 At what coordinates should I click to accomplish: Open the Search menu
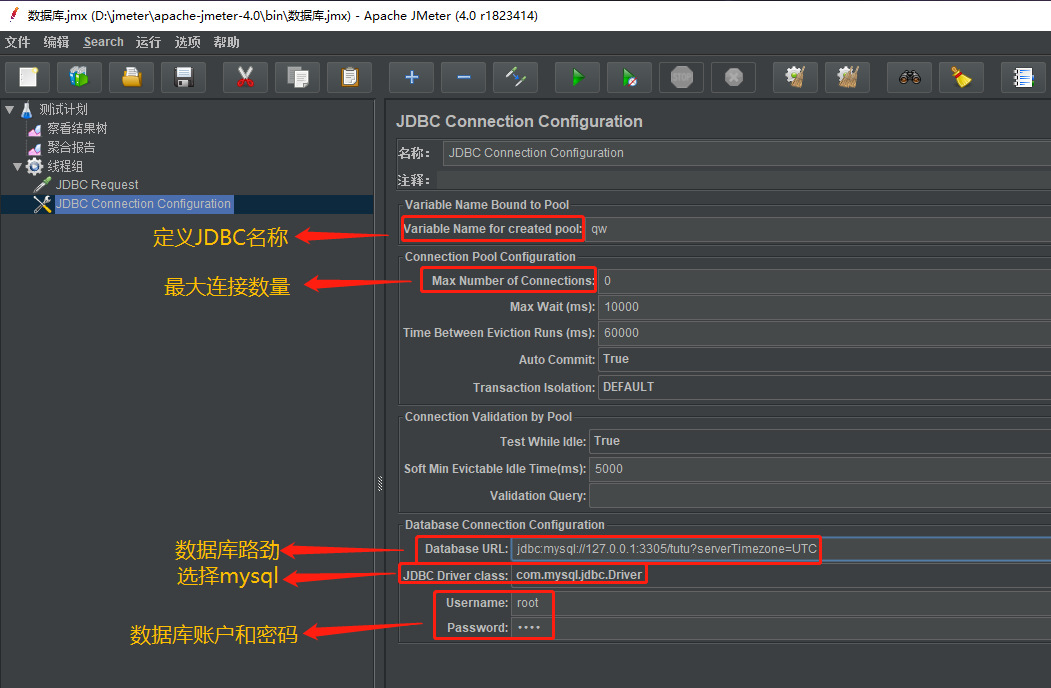click(103, 42)
